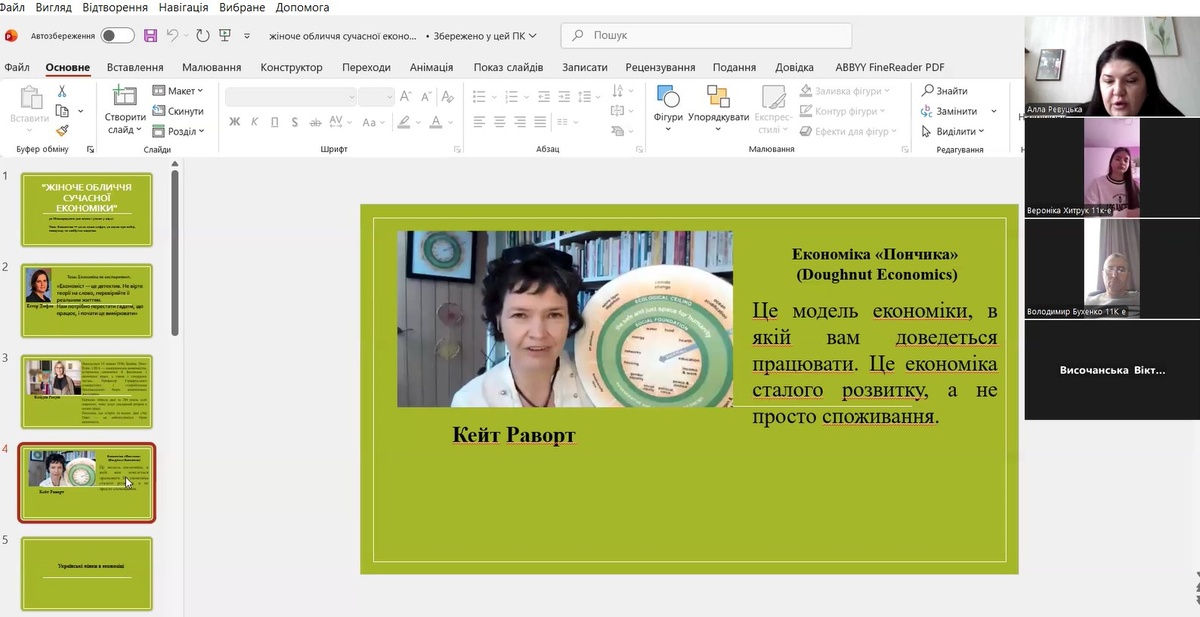Viewport: 1200px width, 617px height.
Task: Toggle bold Ж formatting
Action: pyautogui.click(x=235, y=122)
